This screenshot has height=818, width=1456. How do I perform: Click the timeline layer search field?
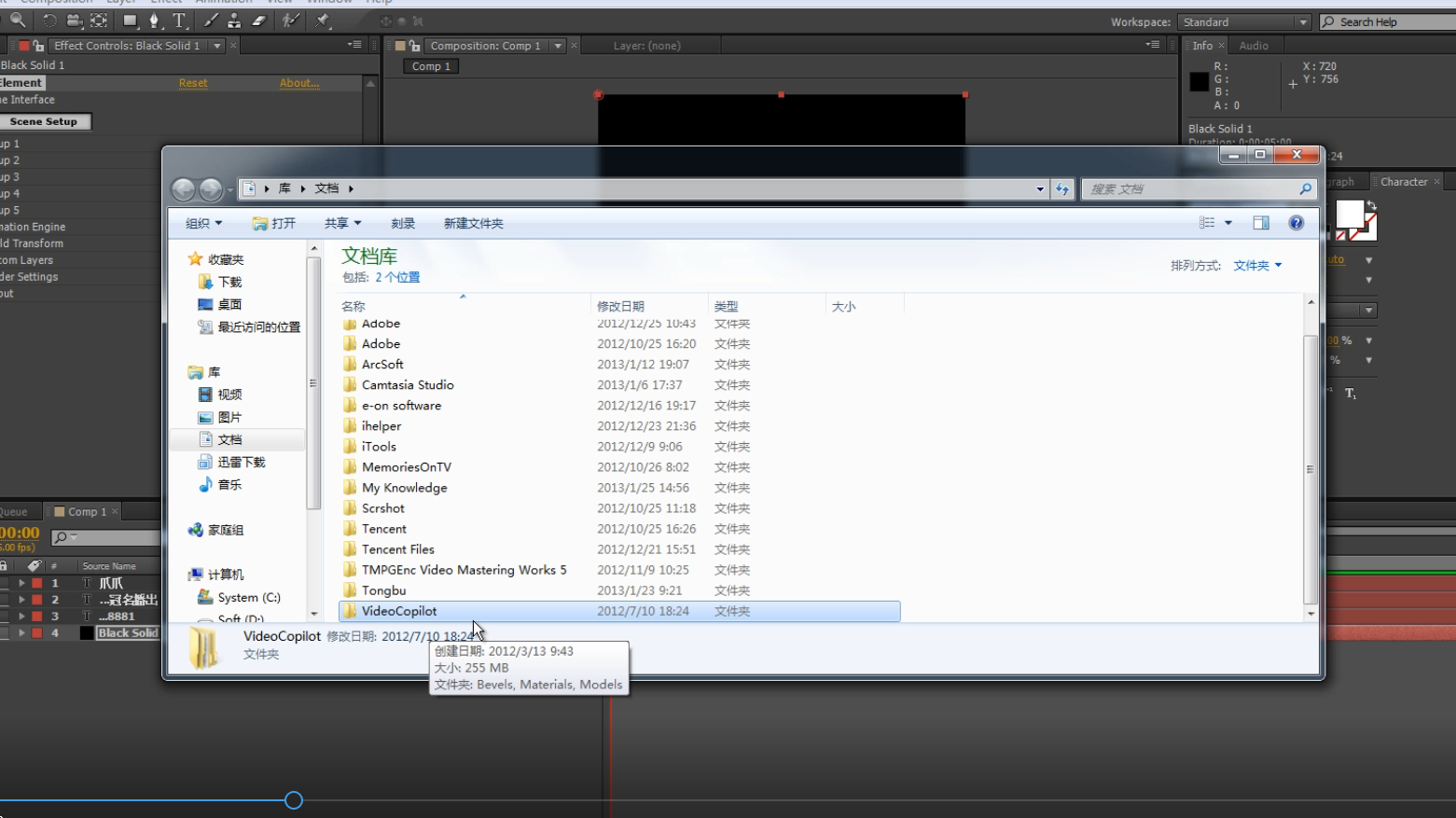click(x=105, y=537)
